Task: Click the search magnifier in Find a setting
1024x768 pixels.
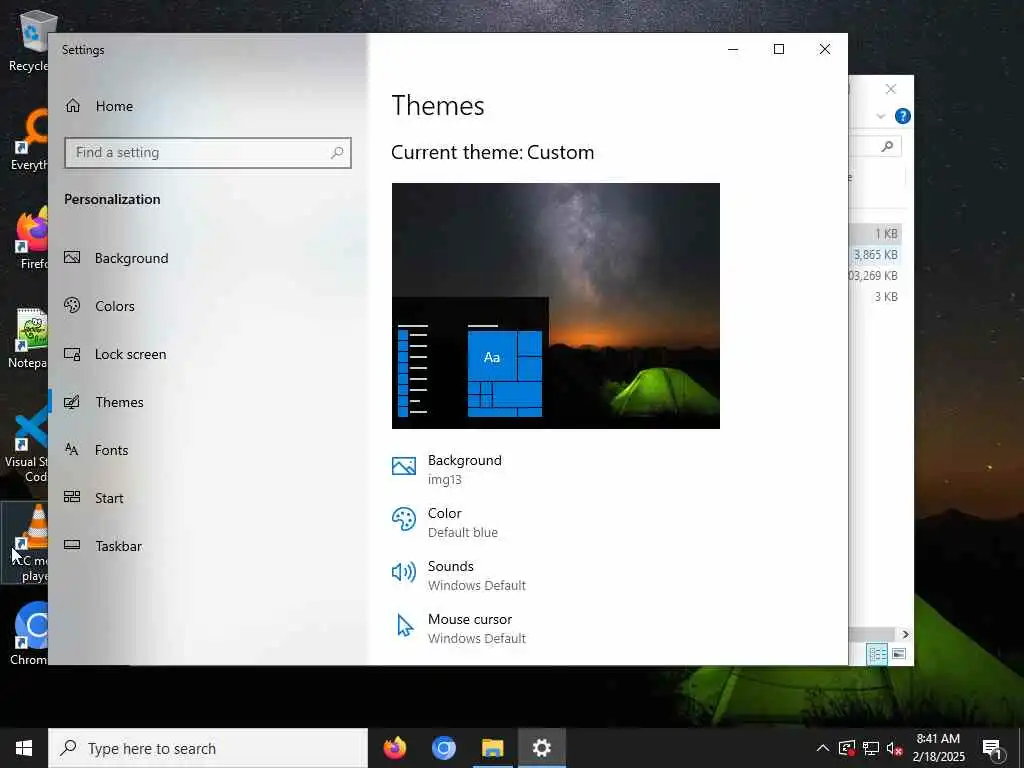Action: click(337, 153)
